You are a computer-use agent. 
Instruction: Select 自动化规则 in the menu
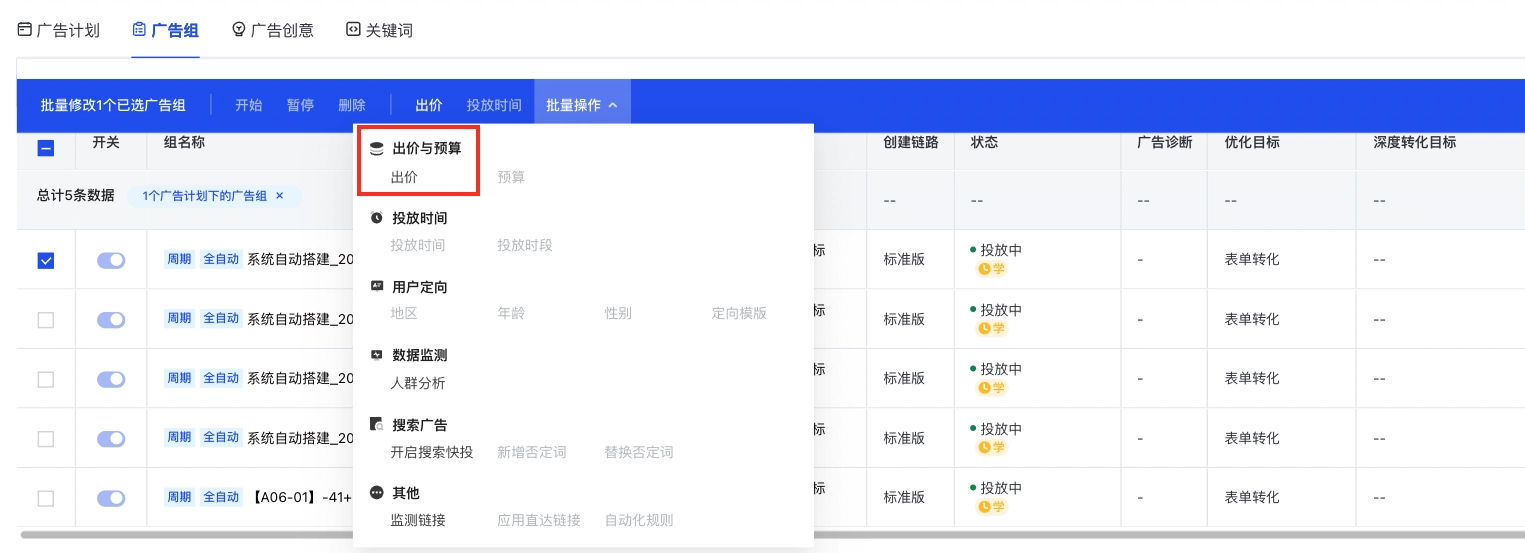pos(639,520)
